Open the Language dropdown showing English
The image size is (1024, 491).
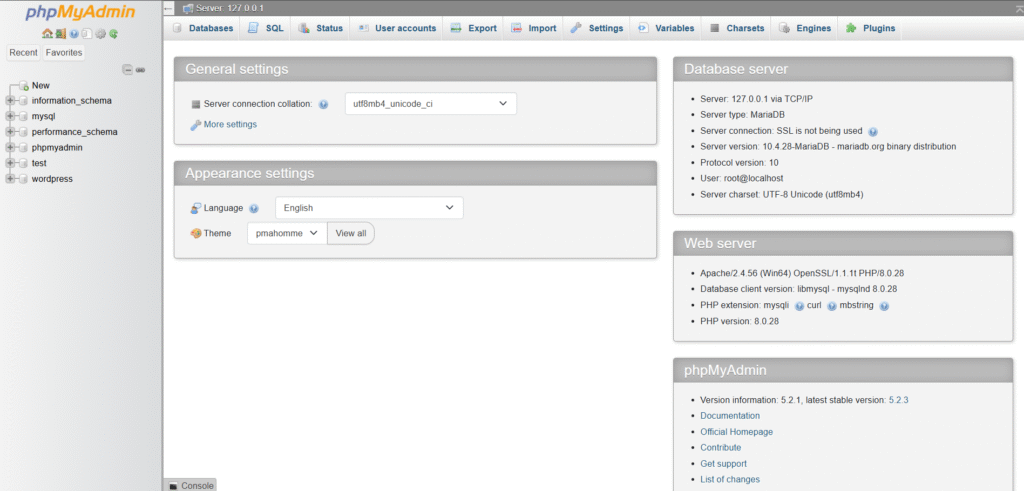(x=369, y=208)
